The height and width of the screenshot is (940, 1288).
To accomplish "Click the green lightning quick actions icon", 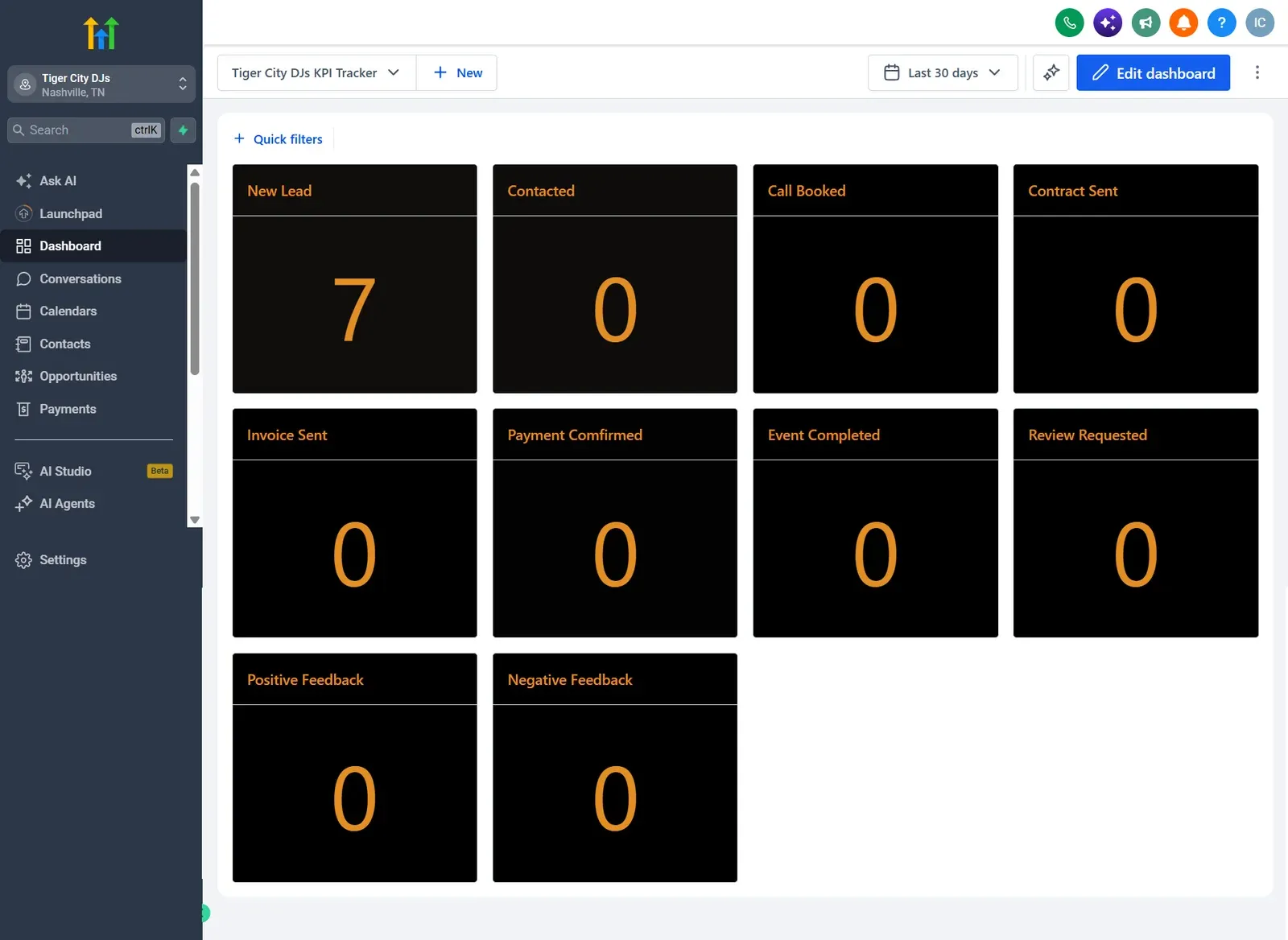I will [x=183, y=130].
